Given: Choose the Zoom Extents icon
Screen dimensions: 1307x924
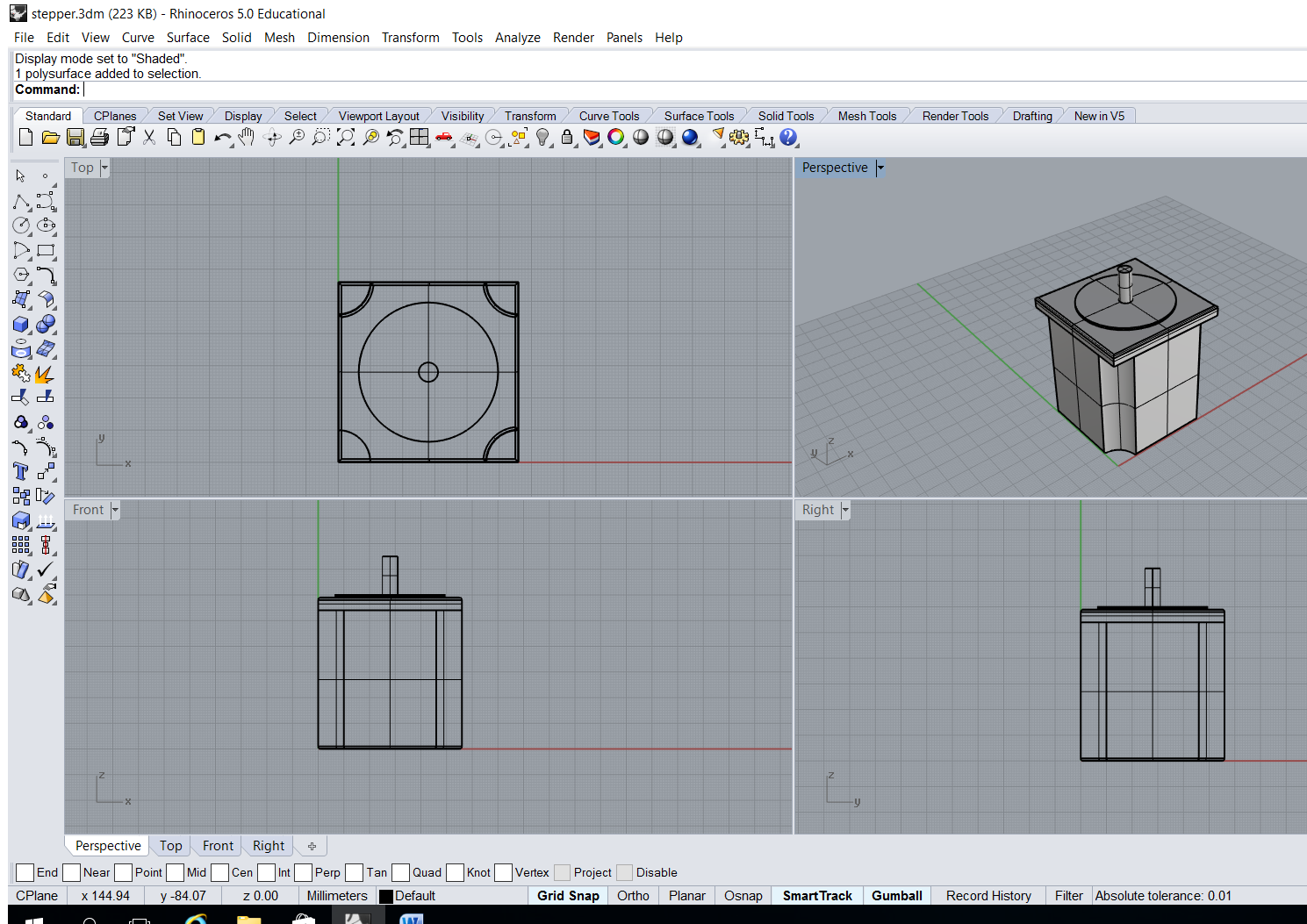Looking at the screenshot, I should 346,137.
